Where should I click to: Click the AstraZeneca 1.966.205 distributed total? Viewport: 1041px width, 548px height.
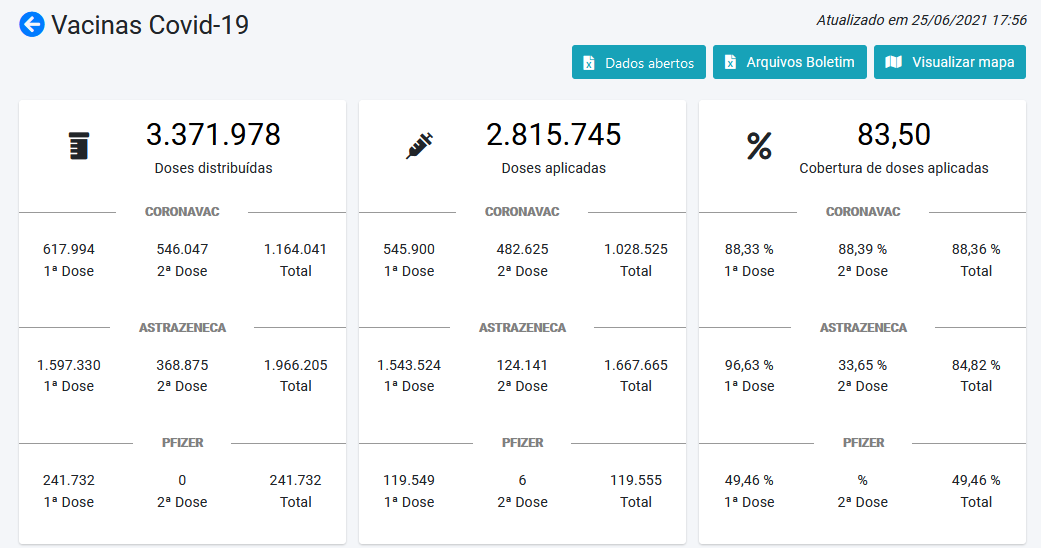coord(295,365)
